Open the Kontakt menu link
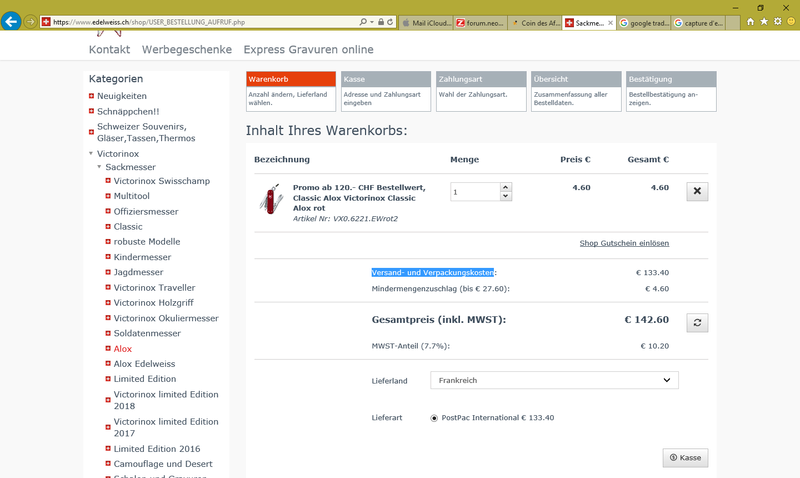The image size is (800, 478). (x=109, y=49)
